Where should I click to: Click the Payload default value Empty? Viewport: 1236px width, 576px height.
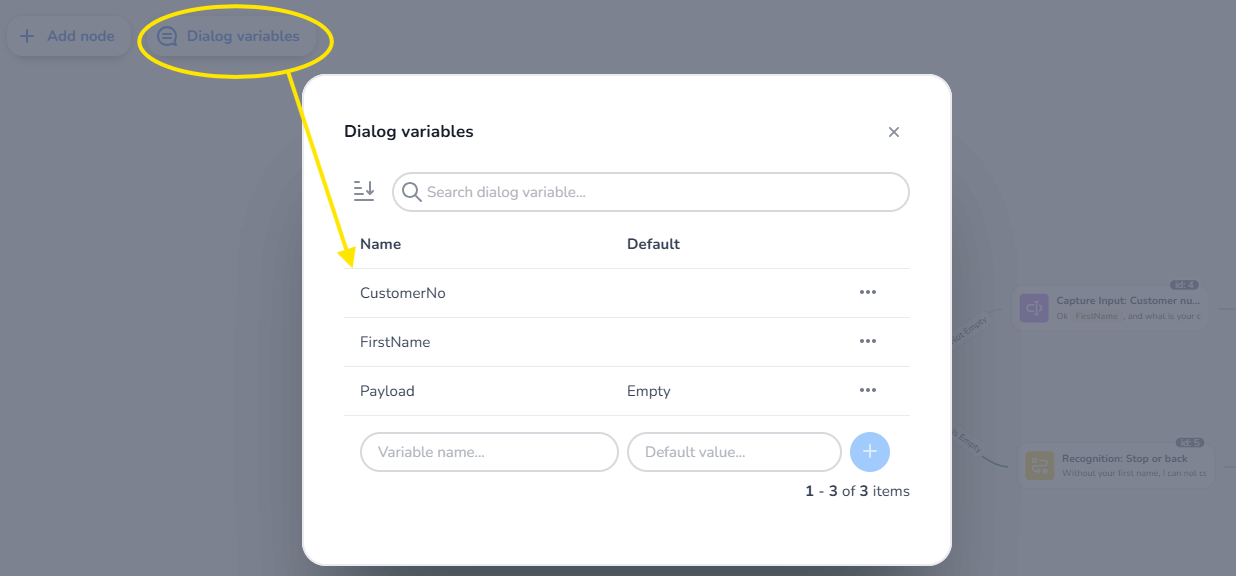(648, 391)
